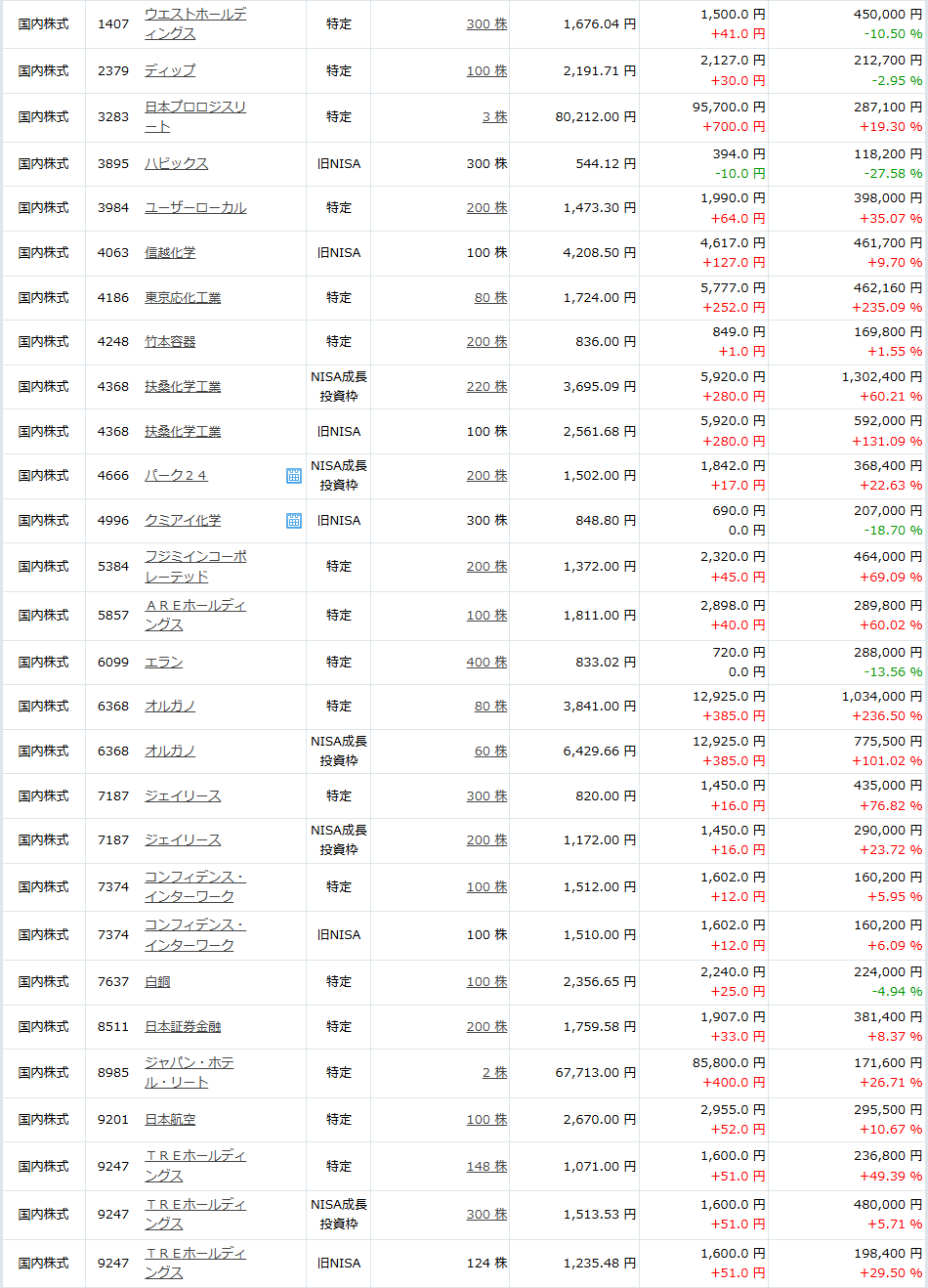Click the 60 株 quantity for オルガノ

coord(490,751)
